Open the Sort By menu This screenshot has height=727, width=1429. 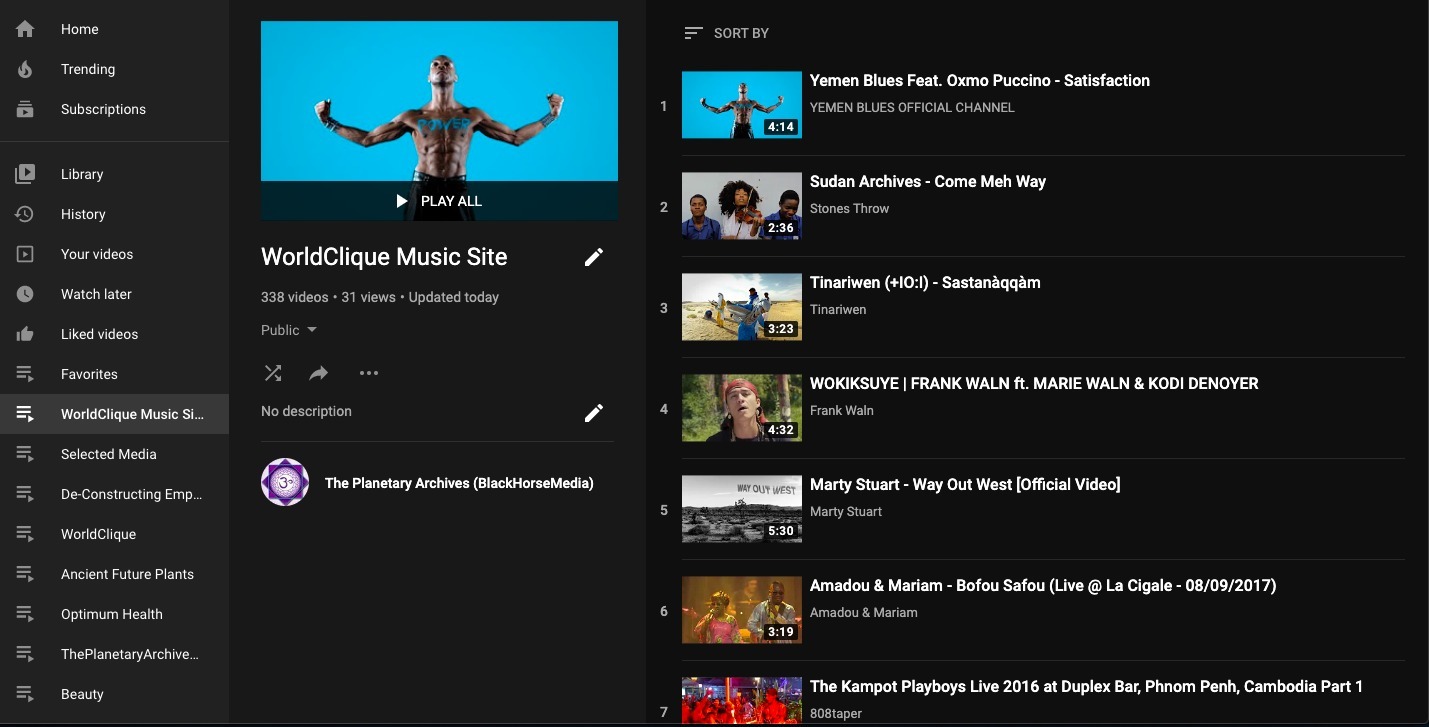[x=727, y=33]
